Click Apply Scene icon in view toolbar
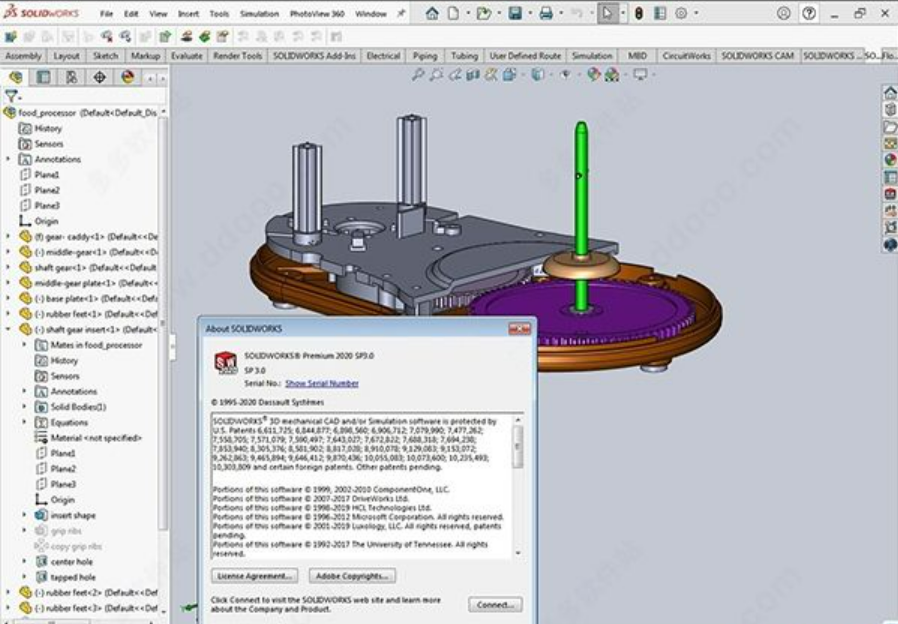The image size is (898, 624). coord(612,74)
